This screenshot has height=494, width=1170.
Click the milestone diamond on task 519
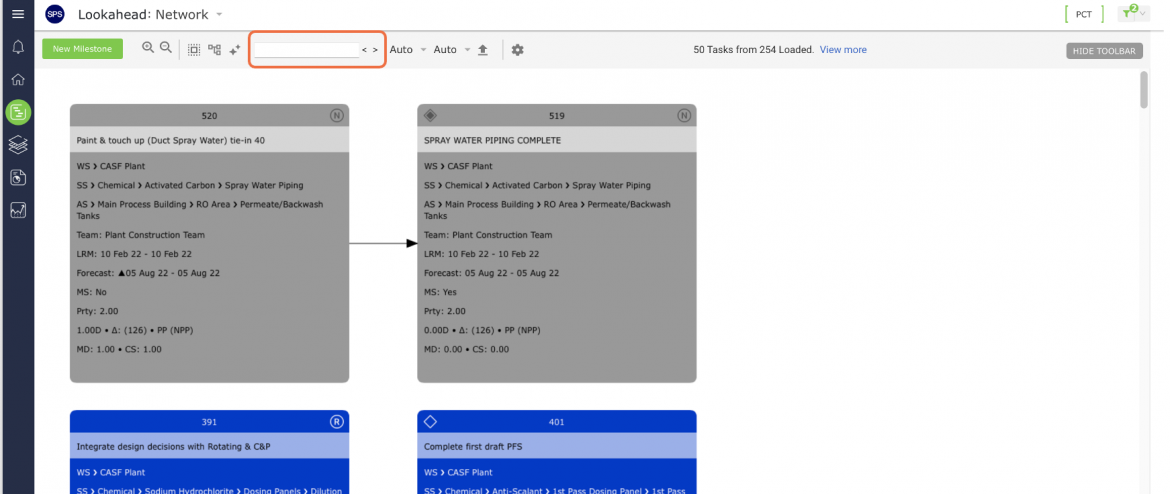click(x=430, y=116)
